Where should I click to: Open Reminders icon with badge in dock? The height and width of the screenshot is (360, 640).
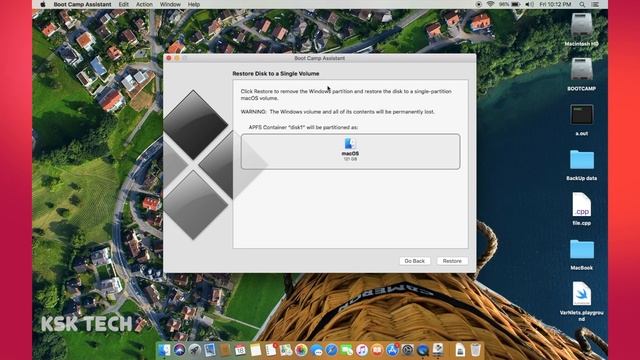[x=271, y=350]
